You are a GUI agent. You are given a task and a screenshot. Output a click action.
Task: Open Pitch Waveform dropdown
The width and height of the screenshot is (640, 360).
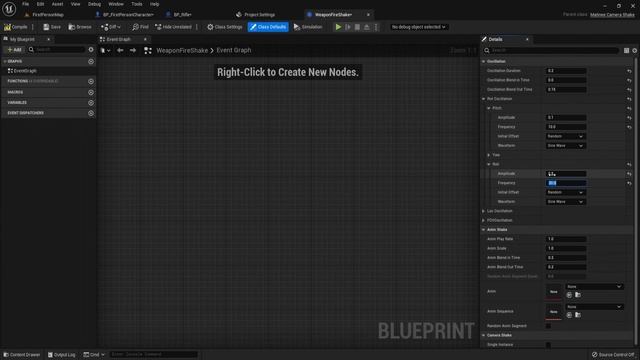click(566, 146)
